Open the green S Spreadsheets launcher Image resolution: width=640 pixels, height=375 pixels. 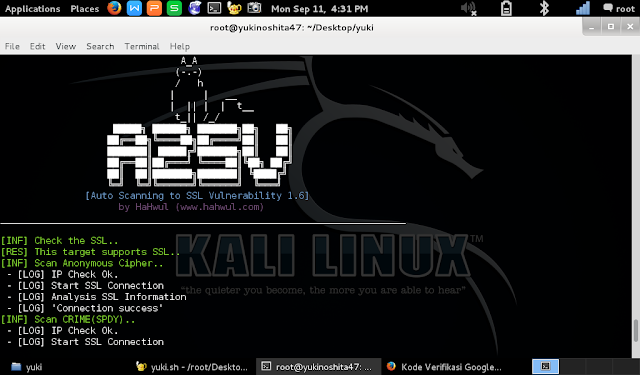(x=174, y=8)
